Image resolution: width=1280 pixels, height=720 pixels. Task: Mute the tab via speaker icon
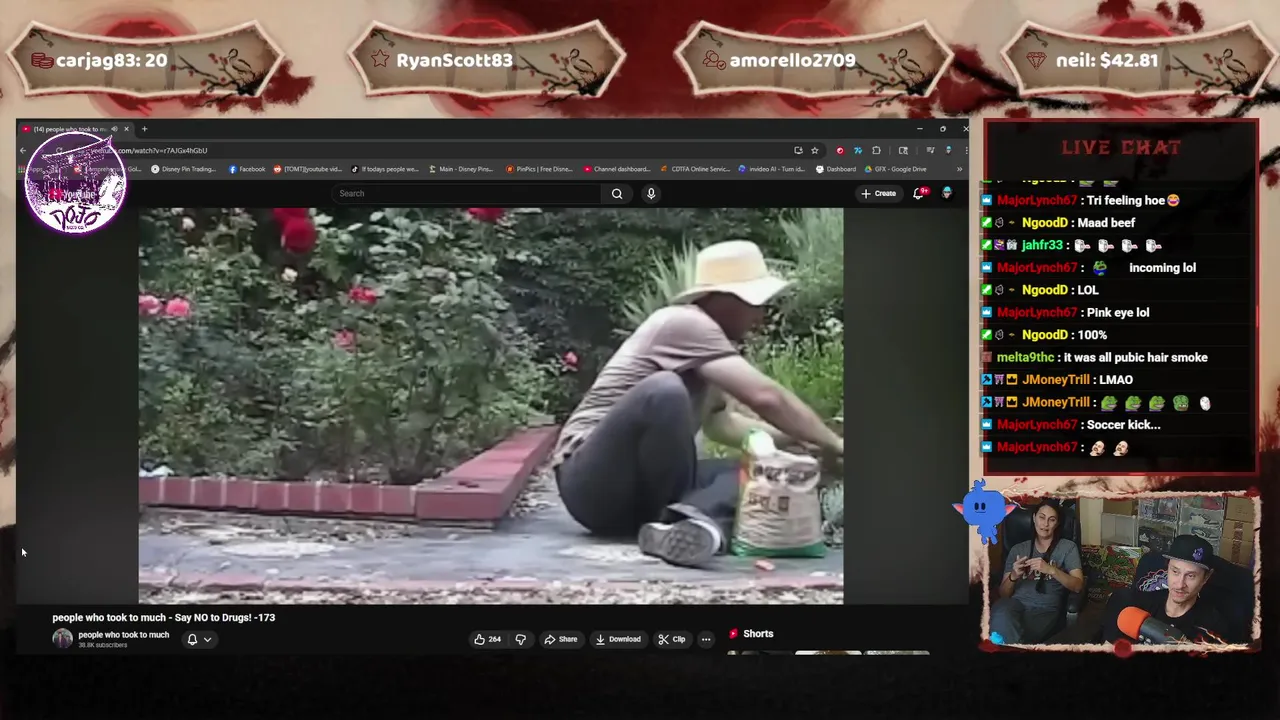tap(114, 129)
